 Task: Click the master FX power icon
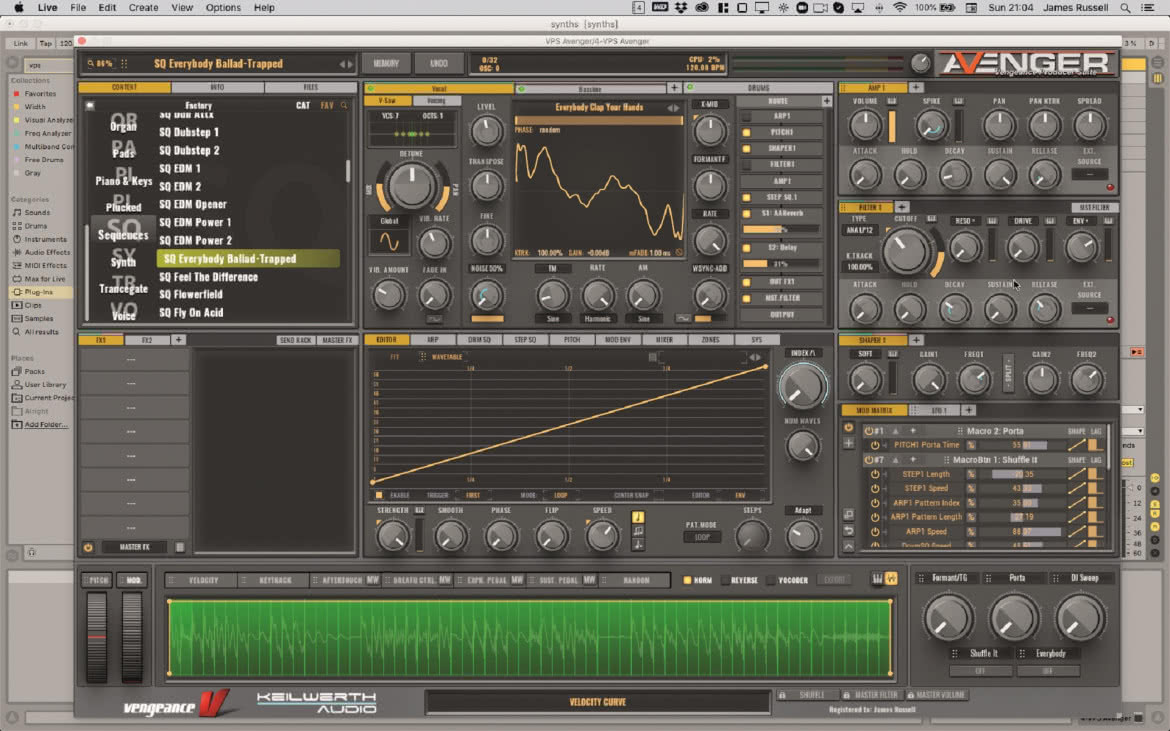88,548
